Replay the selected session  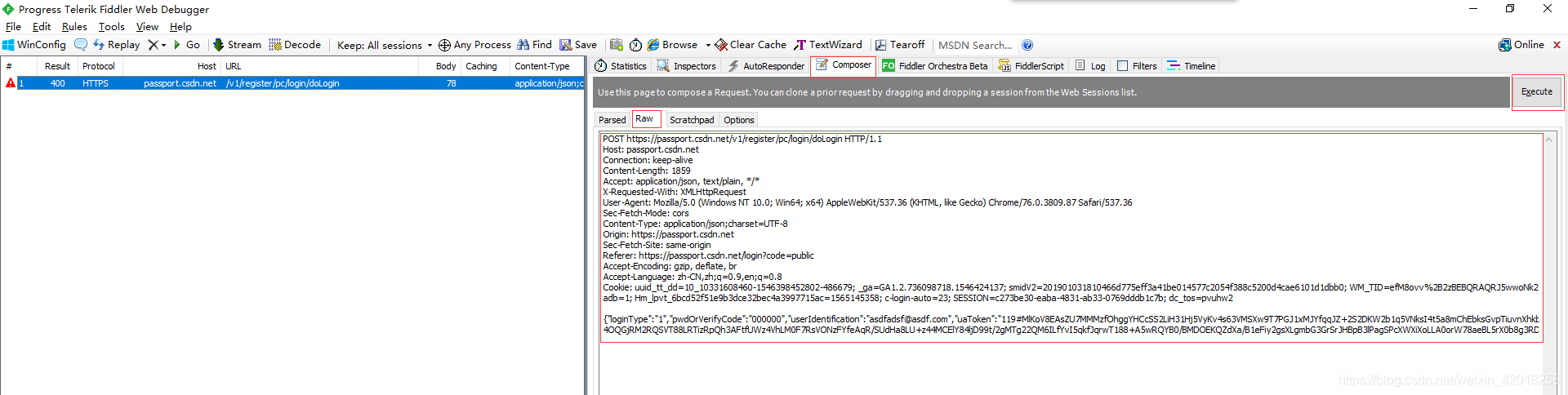pos(116,45)
